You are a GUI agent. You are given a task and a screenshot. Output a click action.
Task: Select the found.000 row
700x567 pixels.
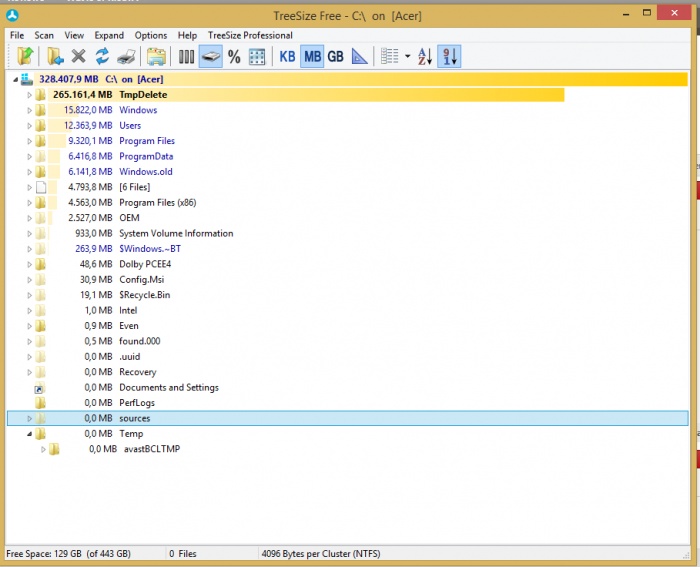(348, 341)
